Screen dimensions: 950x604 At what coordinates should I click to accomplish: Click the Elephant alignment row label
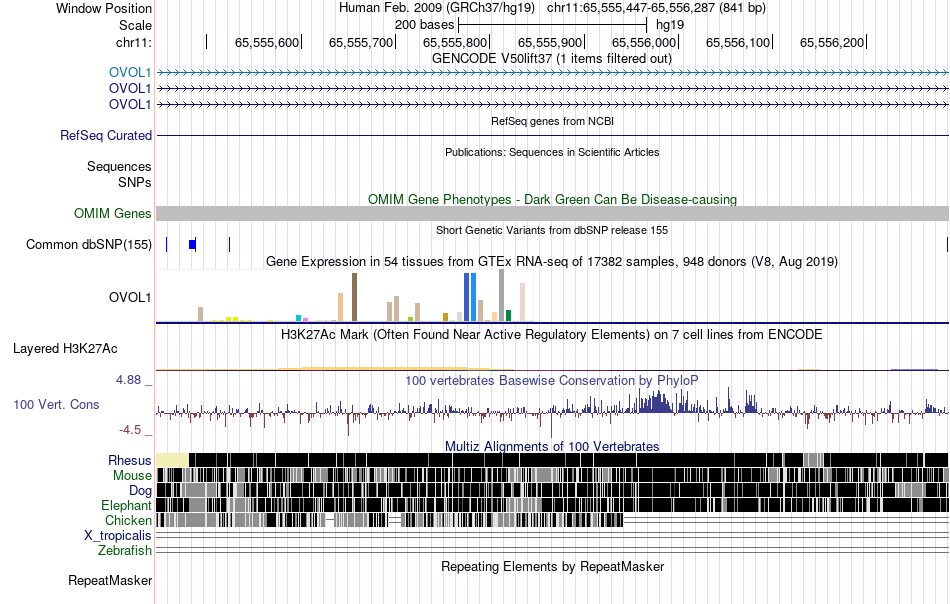pos(126,505)
